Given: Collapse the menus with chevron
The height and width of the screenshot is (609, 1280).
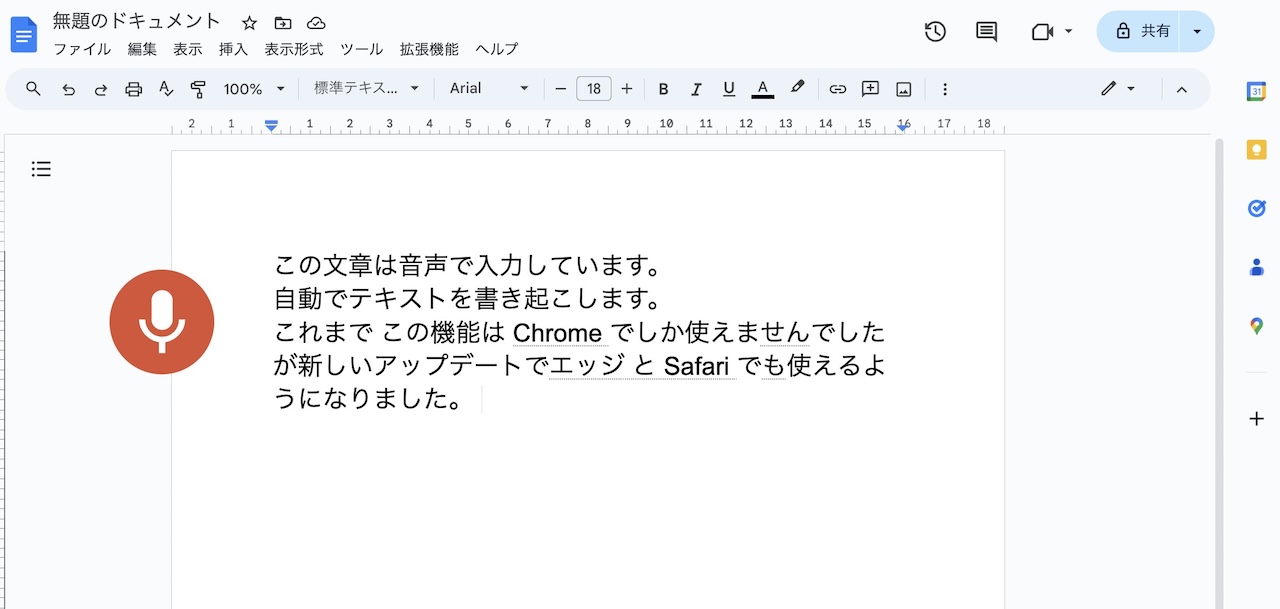Looking at the screenshot, I should click(1181, 89).
